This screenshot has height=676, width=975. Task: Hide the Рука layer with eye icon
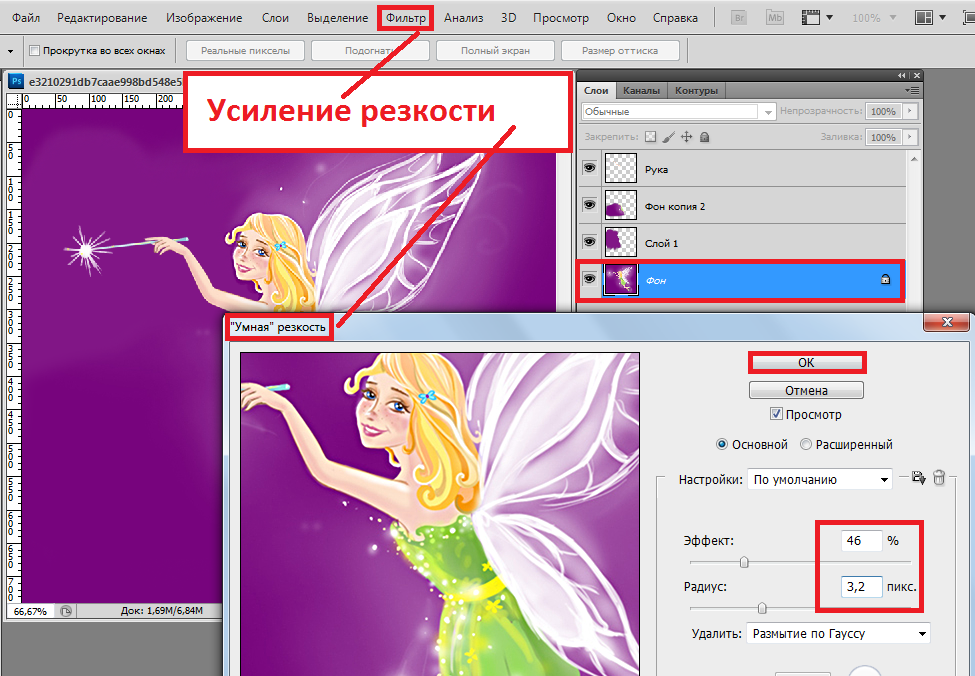pos(589,169)
